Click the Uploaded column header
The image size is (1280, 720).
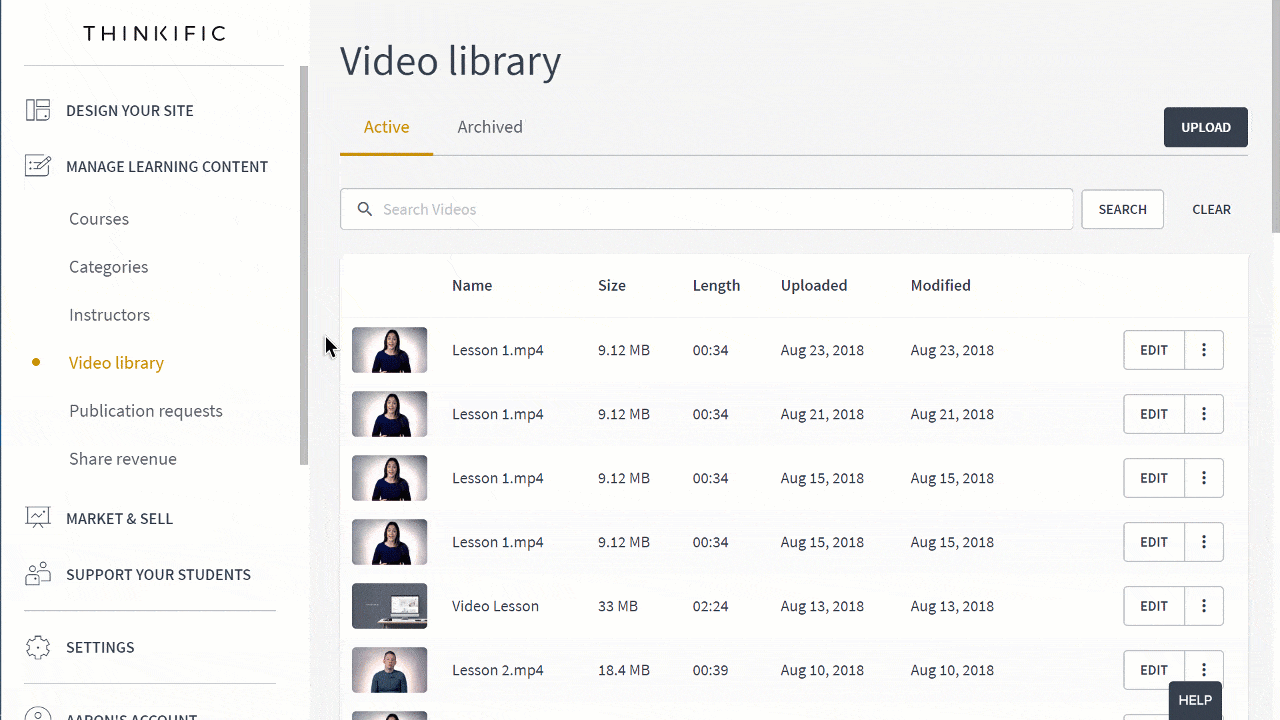pyautogui.click(x=814, y=285)
